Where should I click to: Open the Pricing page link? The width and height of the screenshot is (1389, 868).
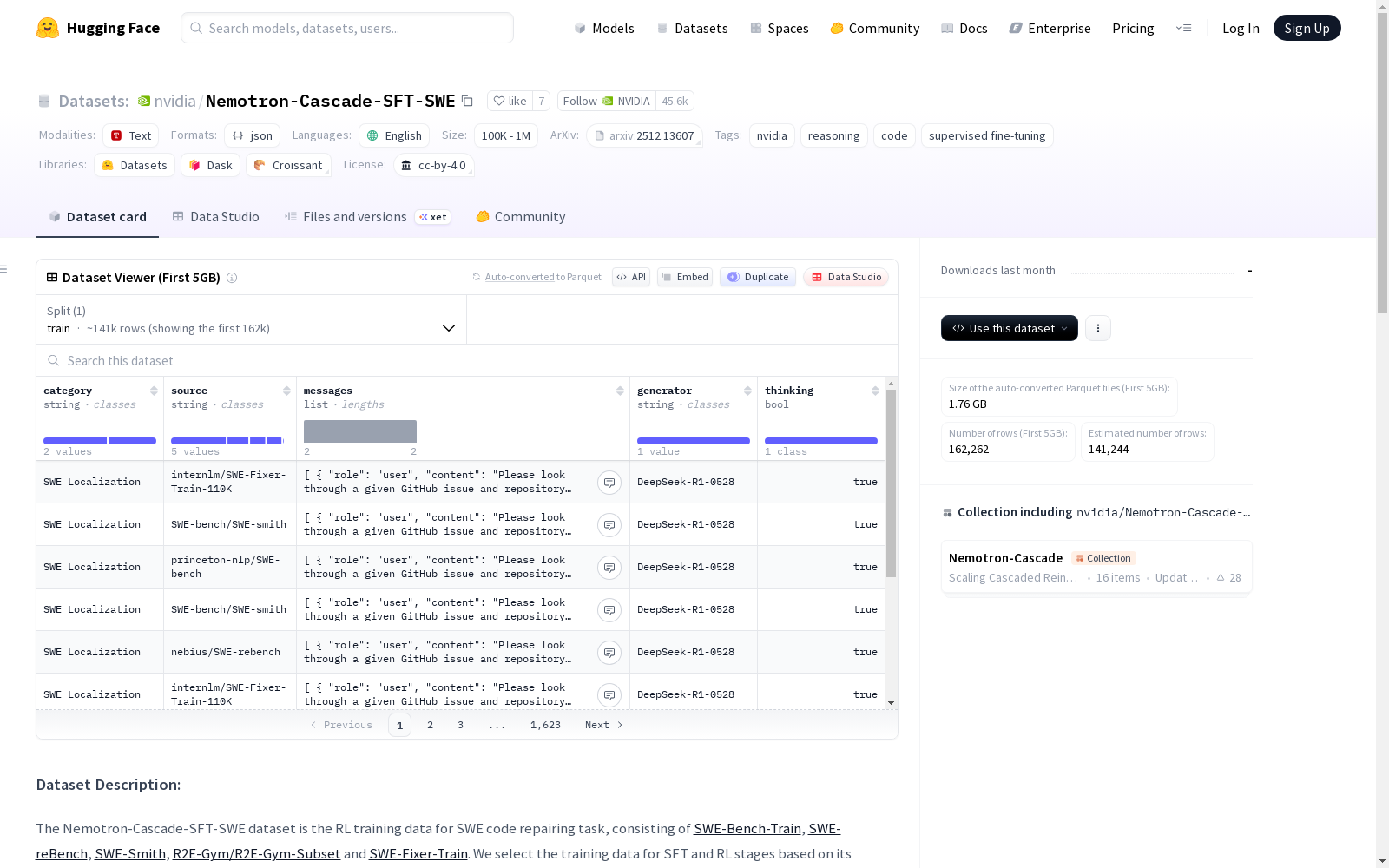click(x=1133, y=29)
